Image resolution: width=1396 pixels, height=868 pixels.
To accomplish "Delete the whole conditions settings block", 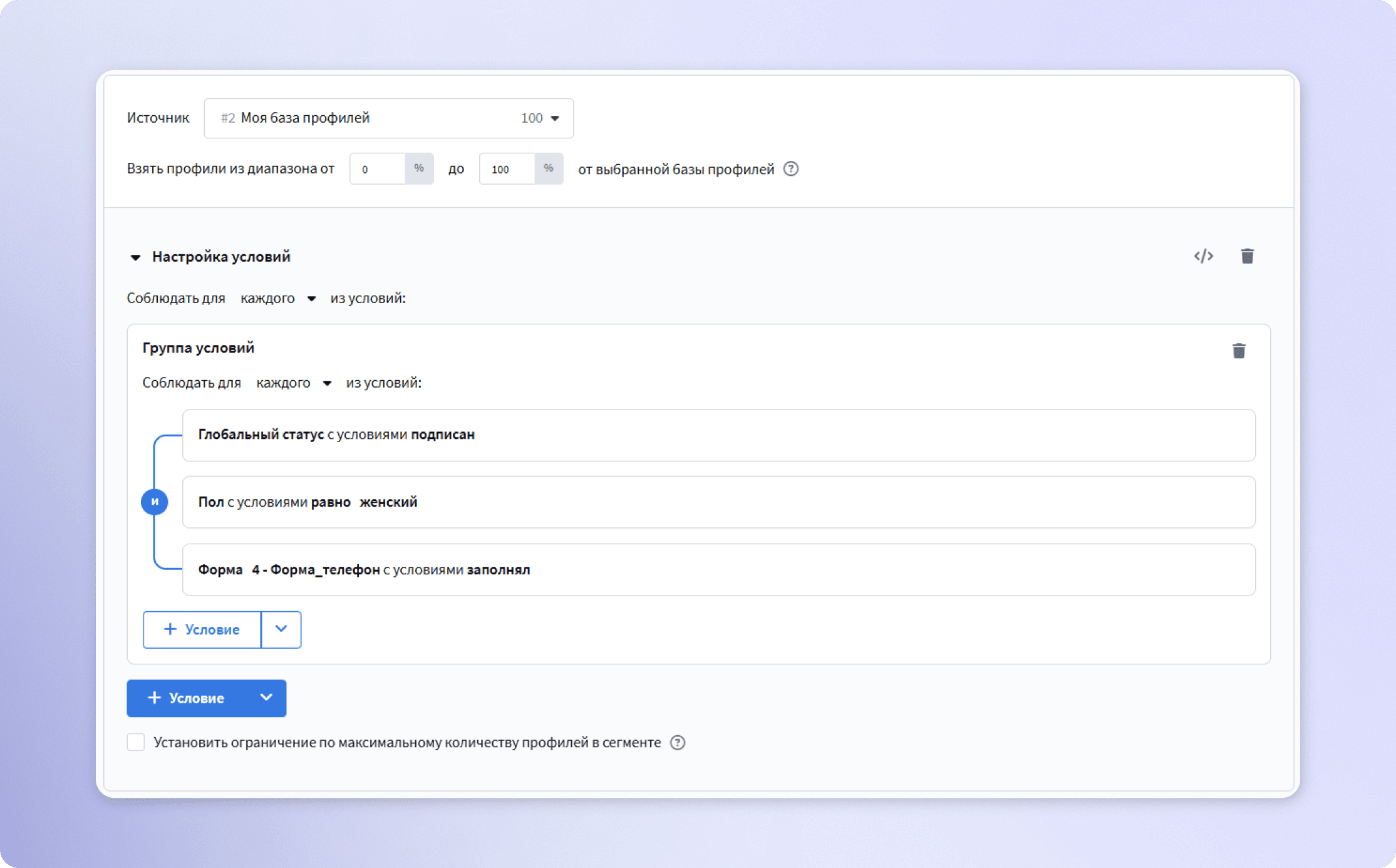I will [1246, 256].
